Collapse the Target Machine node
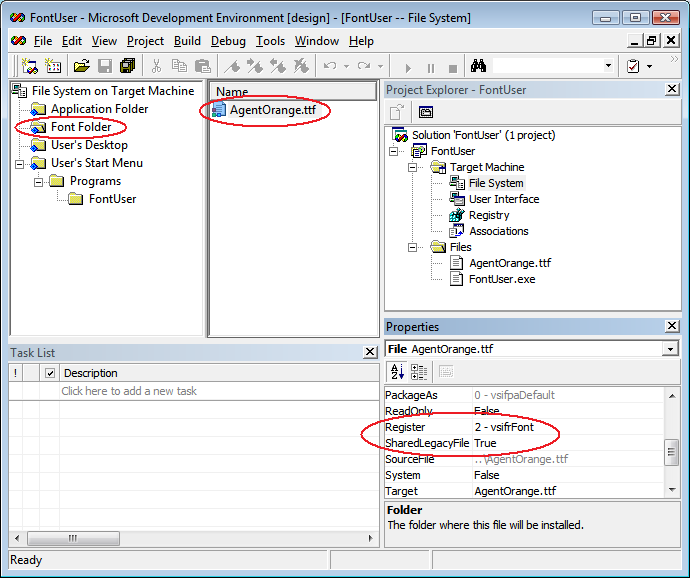The image size is (690, 578). pos(412,167)
